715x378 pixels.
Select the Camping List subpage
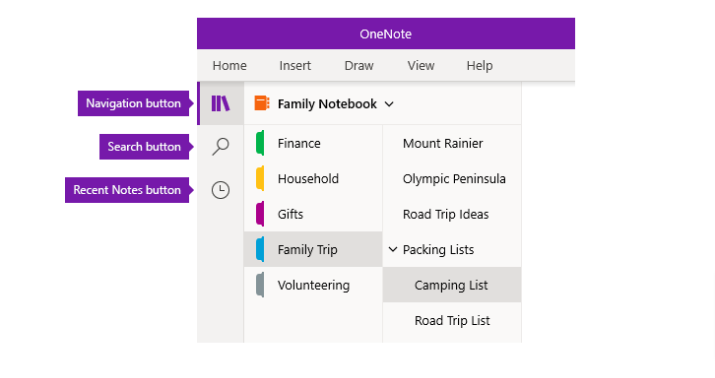click(452, 285)
